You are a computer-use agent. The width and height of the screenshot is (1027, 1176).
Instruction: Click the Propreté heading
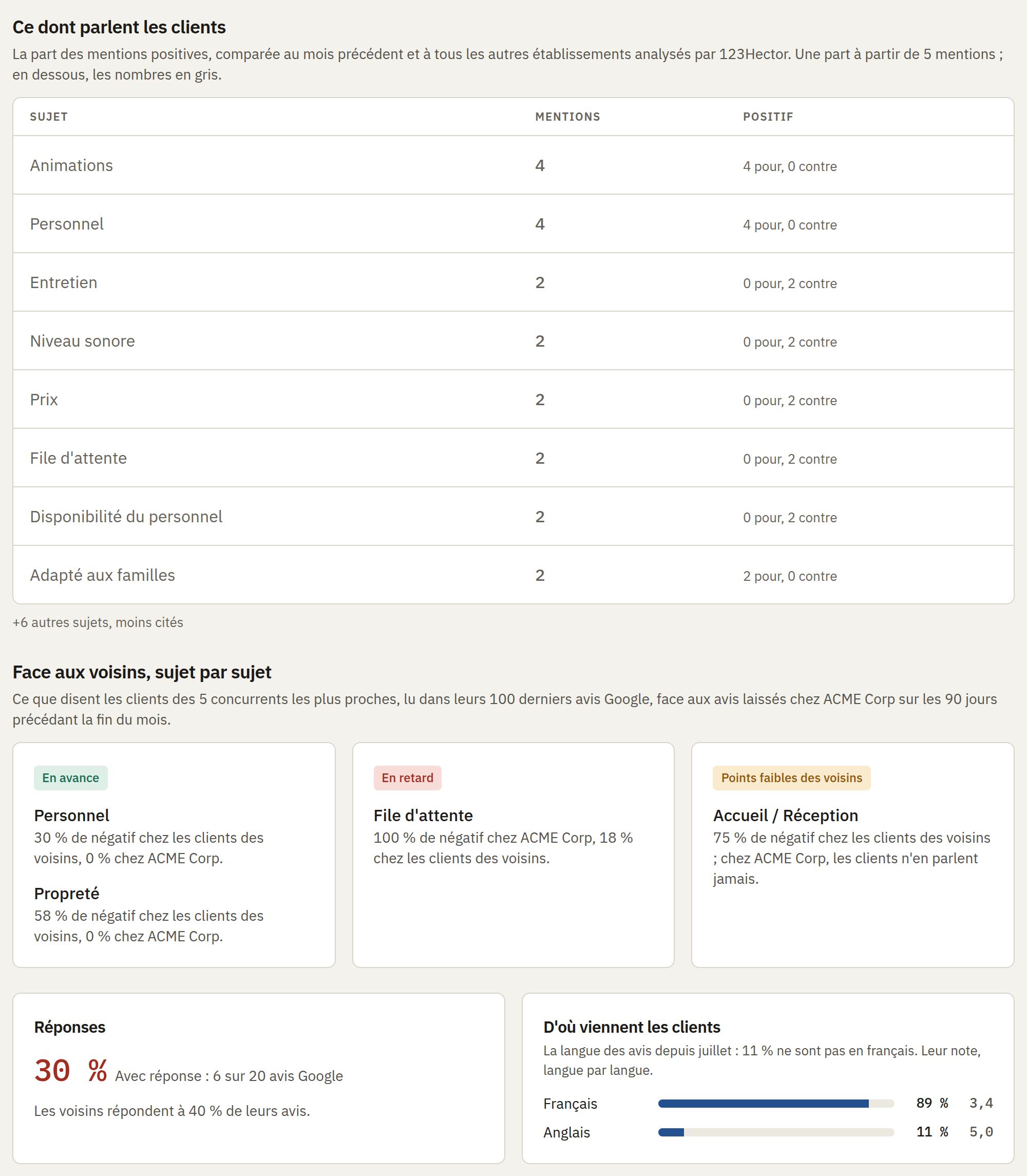pyautogui.click(x=66, y=894)
